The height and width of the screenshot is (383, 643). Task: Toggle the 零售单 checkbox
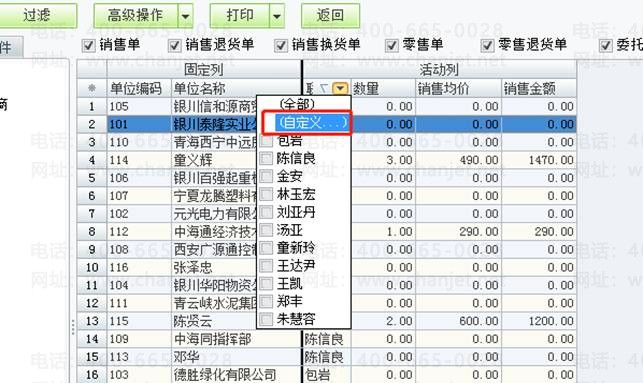(x=392, y=45)
